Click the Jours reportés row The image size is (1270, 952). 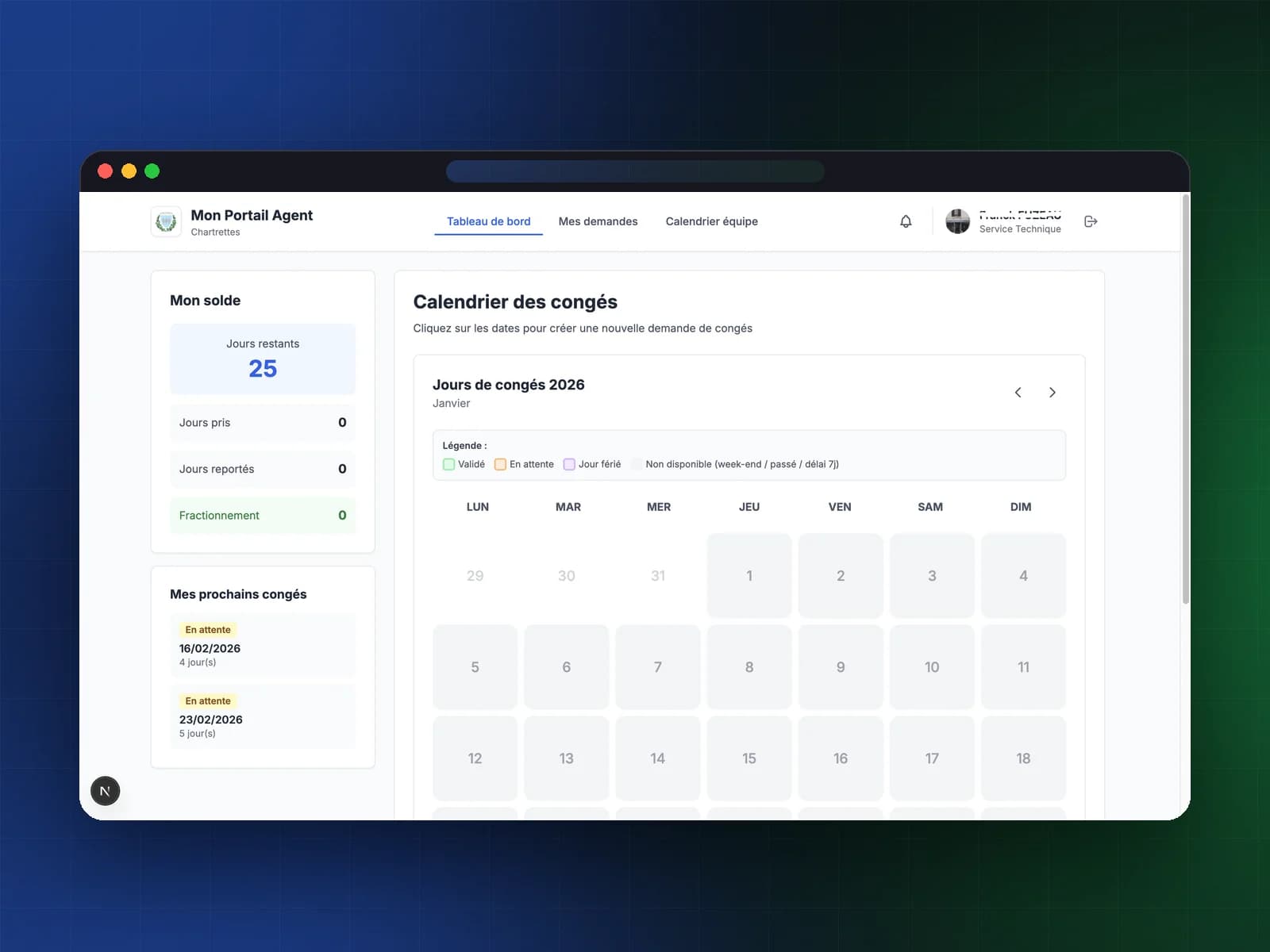tap(263, 469)
